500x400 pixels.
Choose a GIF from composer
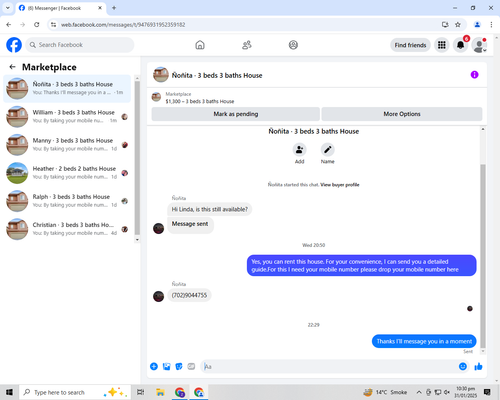pyautogui.click(x=191, y=367)
